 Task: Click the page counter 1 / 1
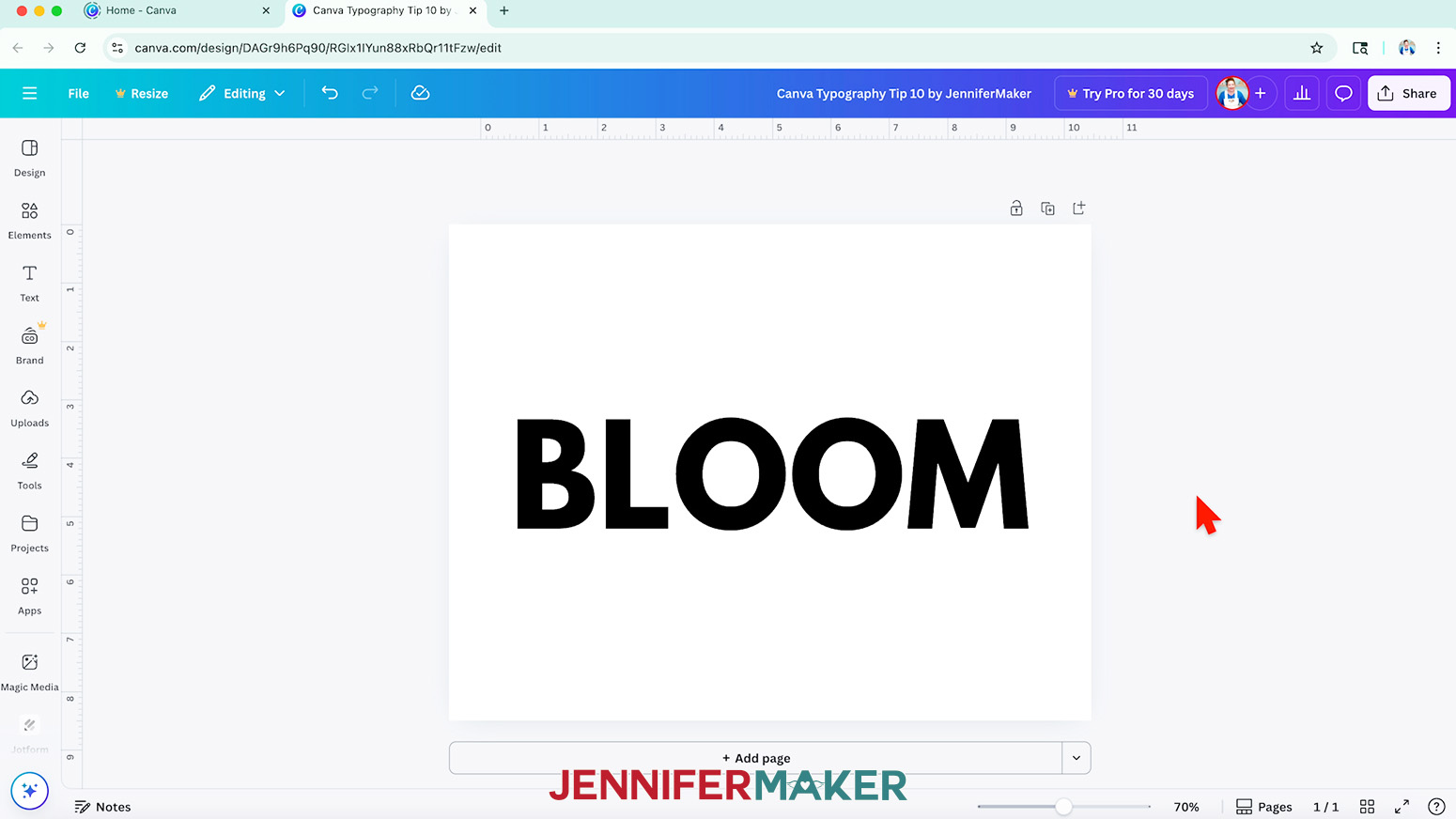point(1325,807)
